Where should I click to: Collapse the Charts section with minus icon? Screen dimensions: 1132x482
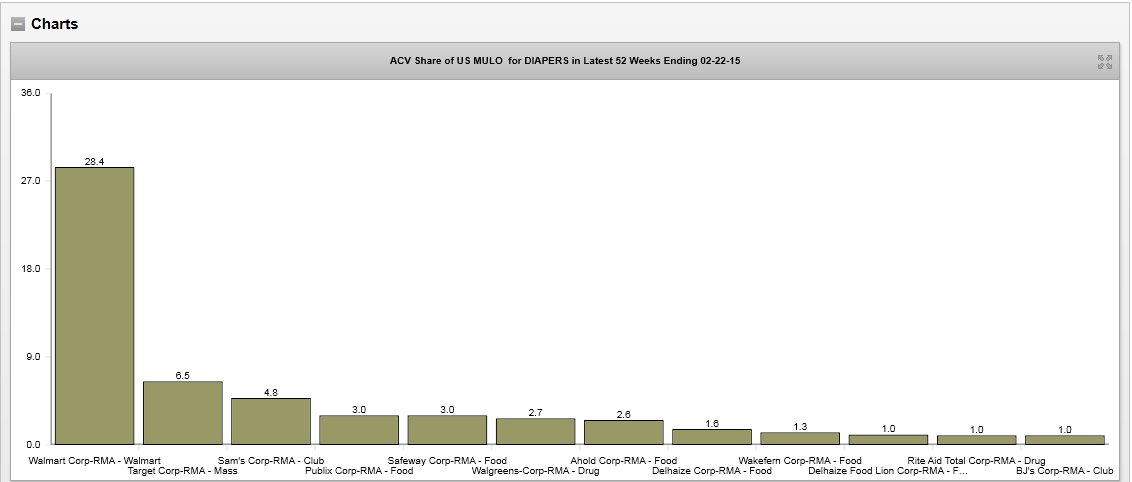[x=18, y=24]
